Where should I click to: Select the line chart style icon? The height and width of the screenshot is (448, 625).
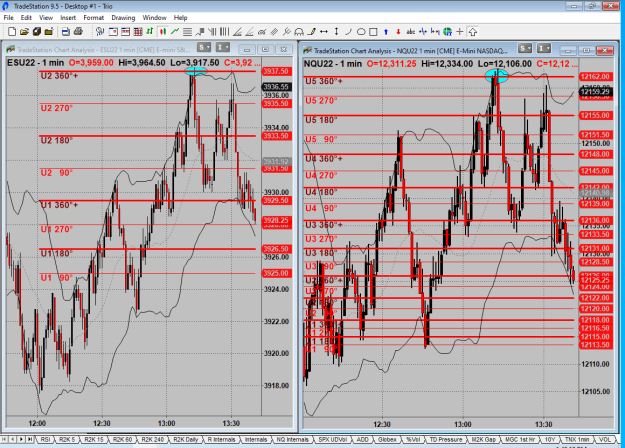(x=175, y=32)
